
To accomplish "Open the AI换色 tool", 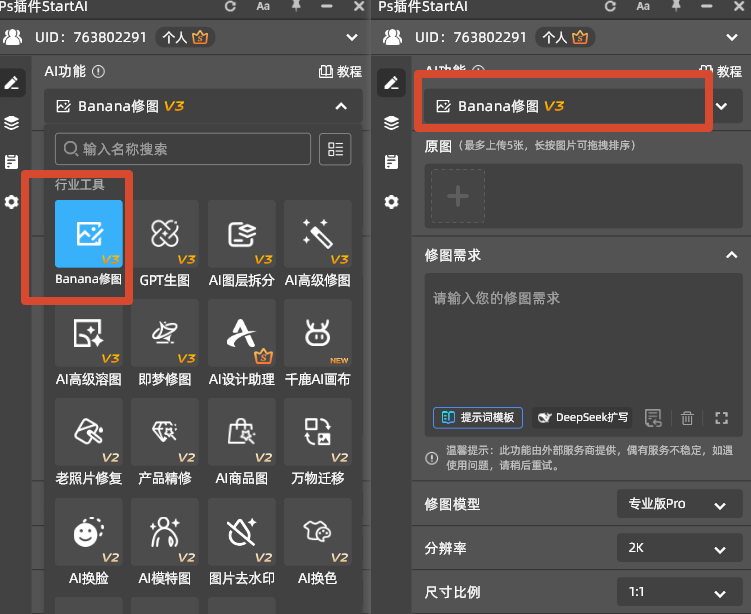I will [x=318, y=532].
